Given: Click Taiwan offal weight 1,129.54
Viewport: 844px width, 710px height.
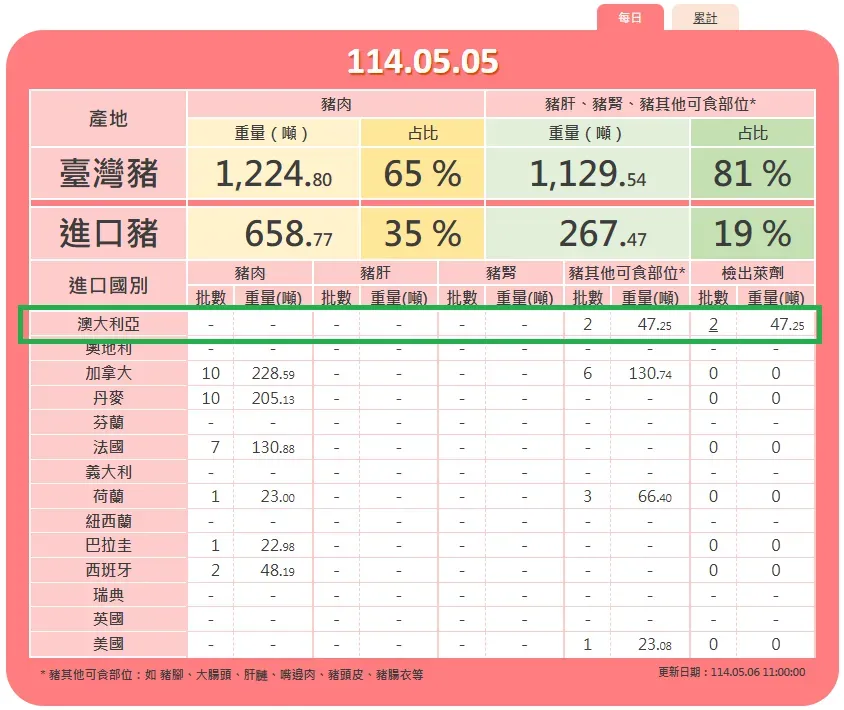Looking at the screenshot, I should pyautogui.click(x=588, y=174).
